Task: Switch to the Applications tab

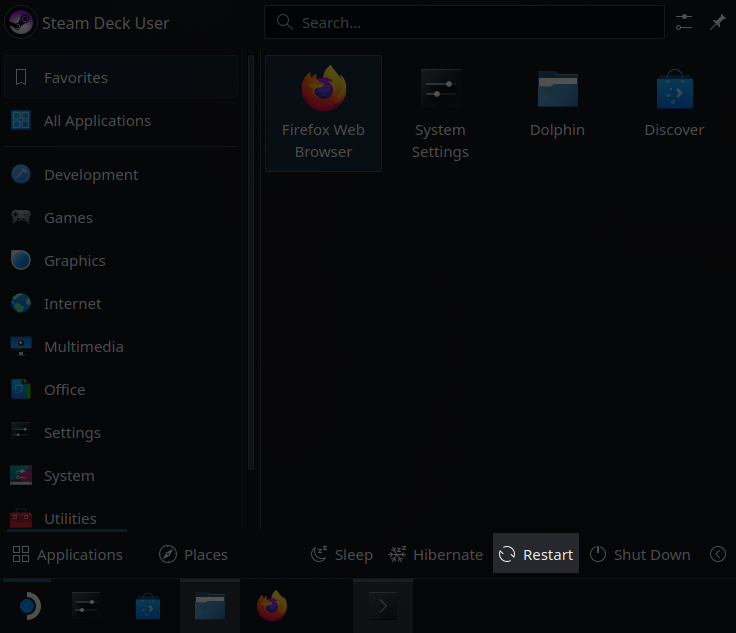Action: click(x=67, y=554)
